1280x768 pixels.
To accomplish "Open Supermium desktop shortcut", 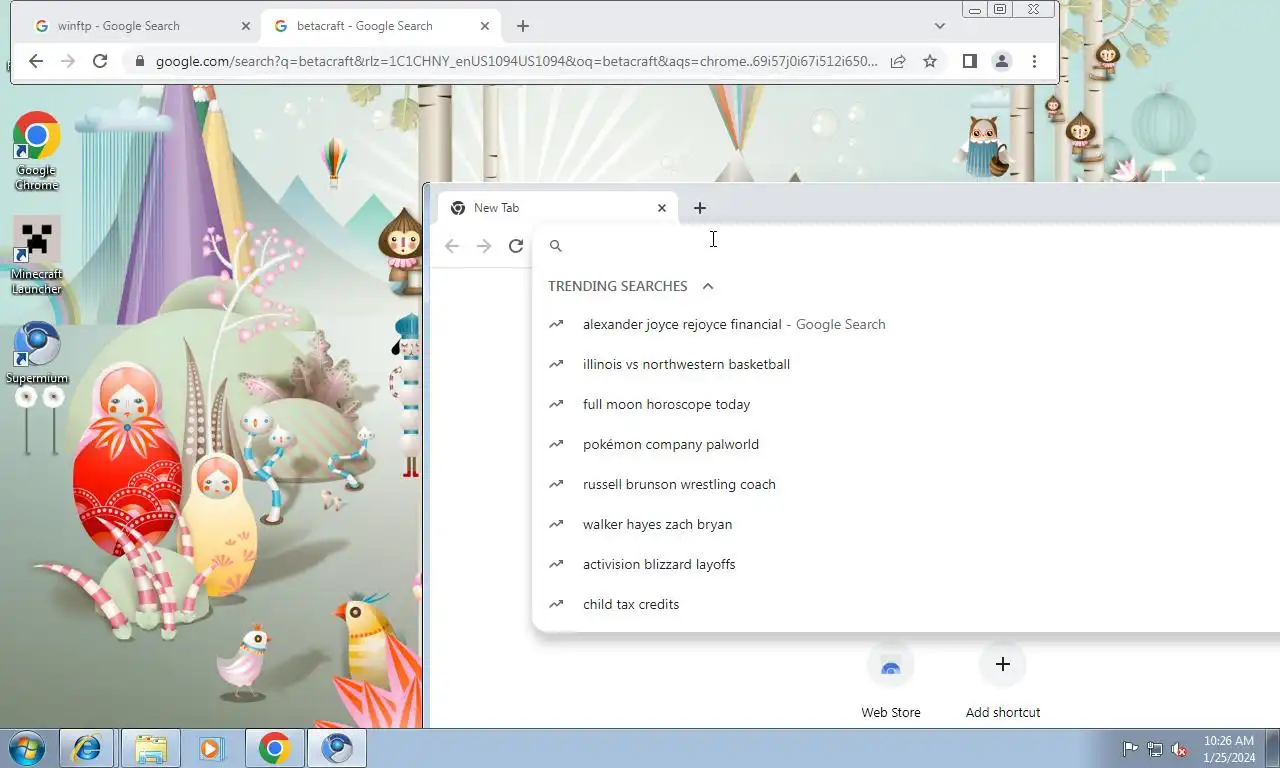I will pos(37,352).
